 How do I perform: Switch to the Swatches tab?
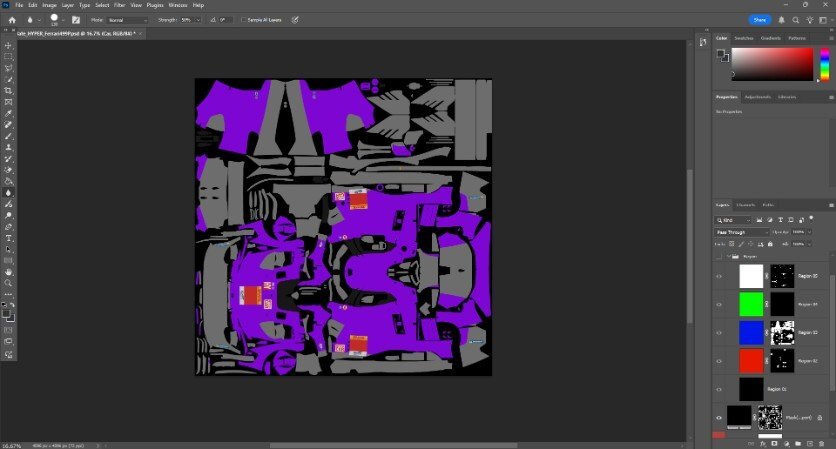[744, 38]
